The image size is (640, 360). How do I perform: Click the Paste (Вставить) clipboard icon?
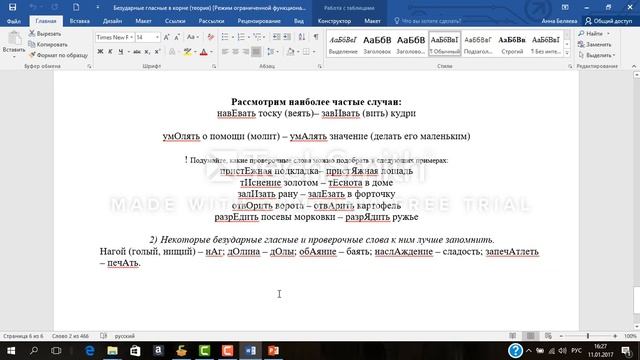click(14, 39)
